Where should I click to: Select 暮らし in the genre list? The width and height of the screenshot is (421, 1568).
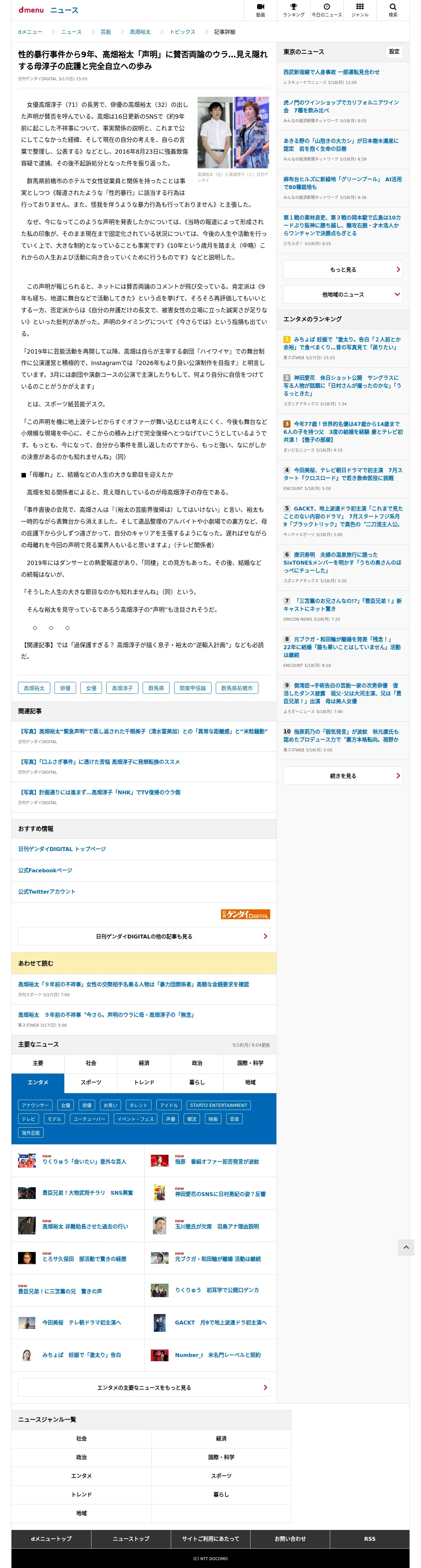221,1495
